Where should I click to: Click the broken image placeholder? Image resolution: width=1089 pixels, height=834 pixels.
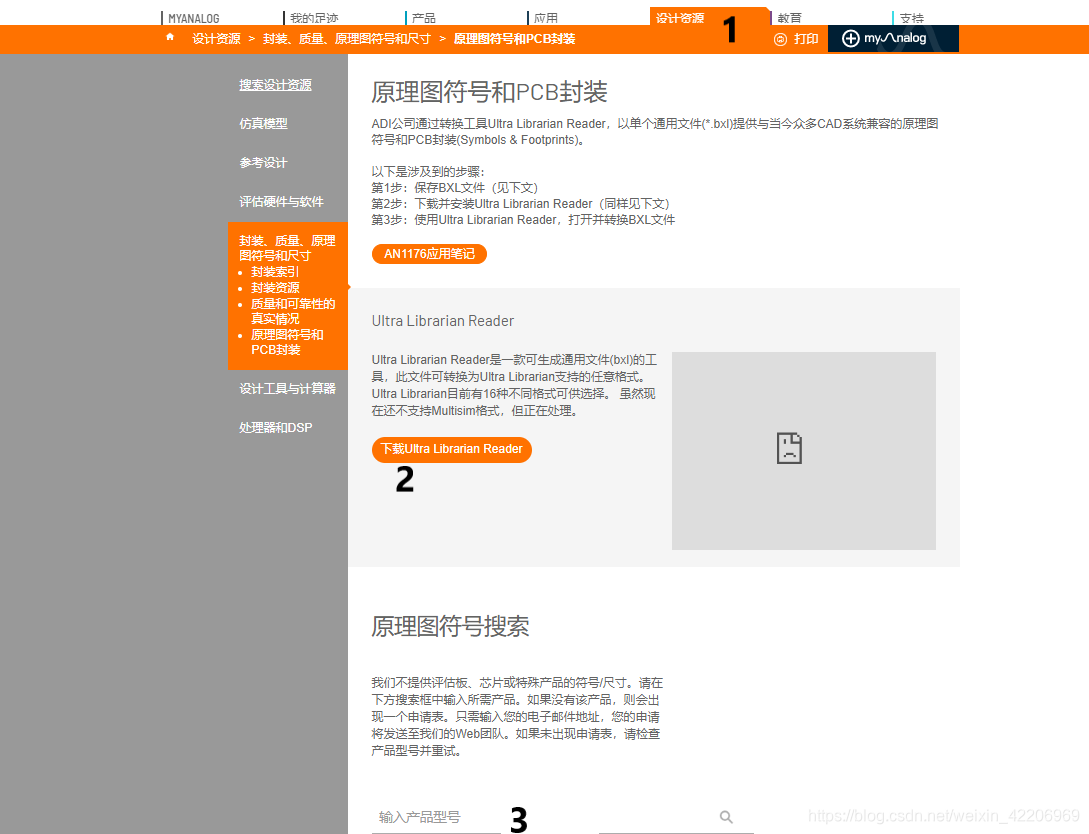pos(789,449)
